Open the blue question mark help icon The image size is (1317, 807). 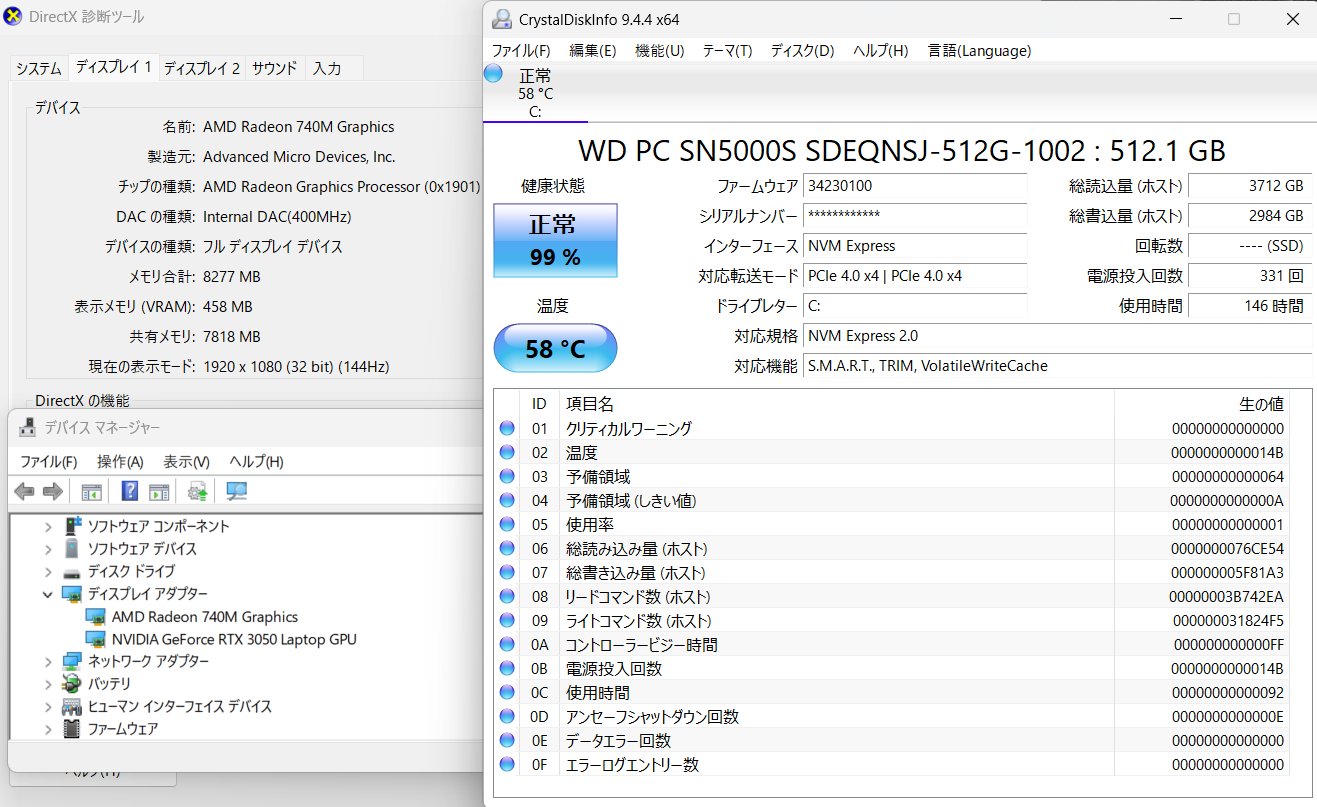tap(130, 491)
